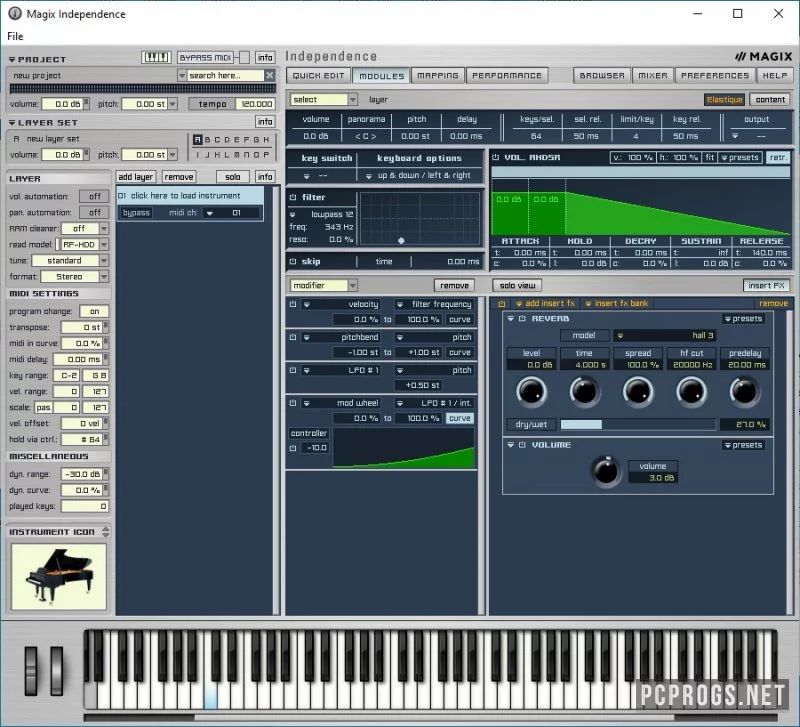800x727 pixels.
Task: Toggle Volume effect power button
Action: coord(522,445)
